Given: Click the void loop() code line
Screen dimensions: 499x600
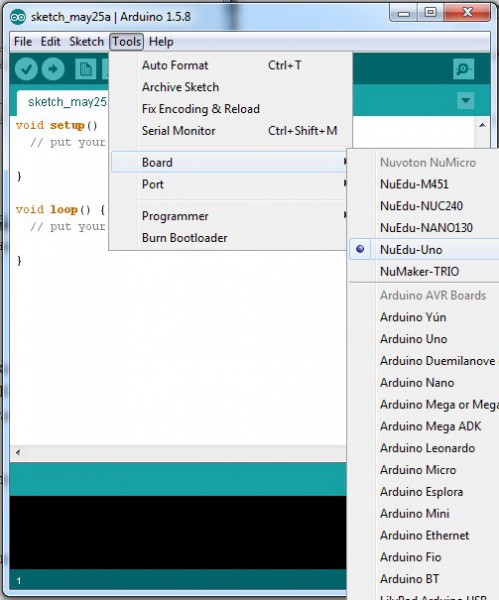Looking at the screenshot, I should pyautogui.click(x=60, y=209).
